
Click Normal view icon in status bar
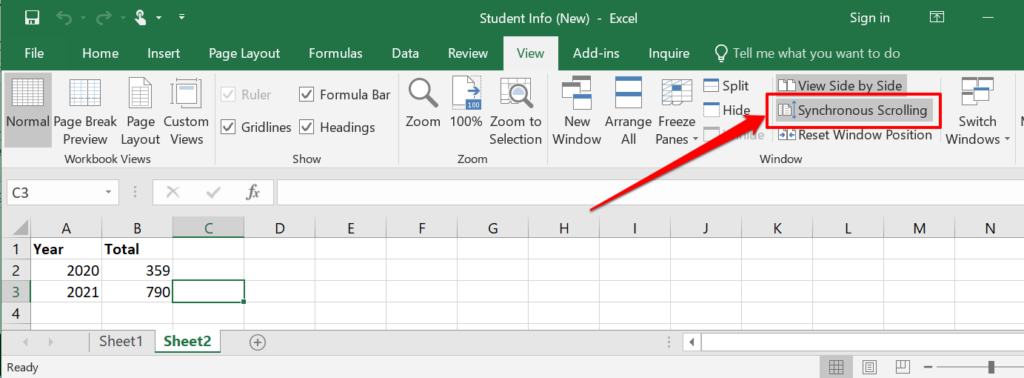[835, 367]
